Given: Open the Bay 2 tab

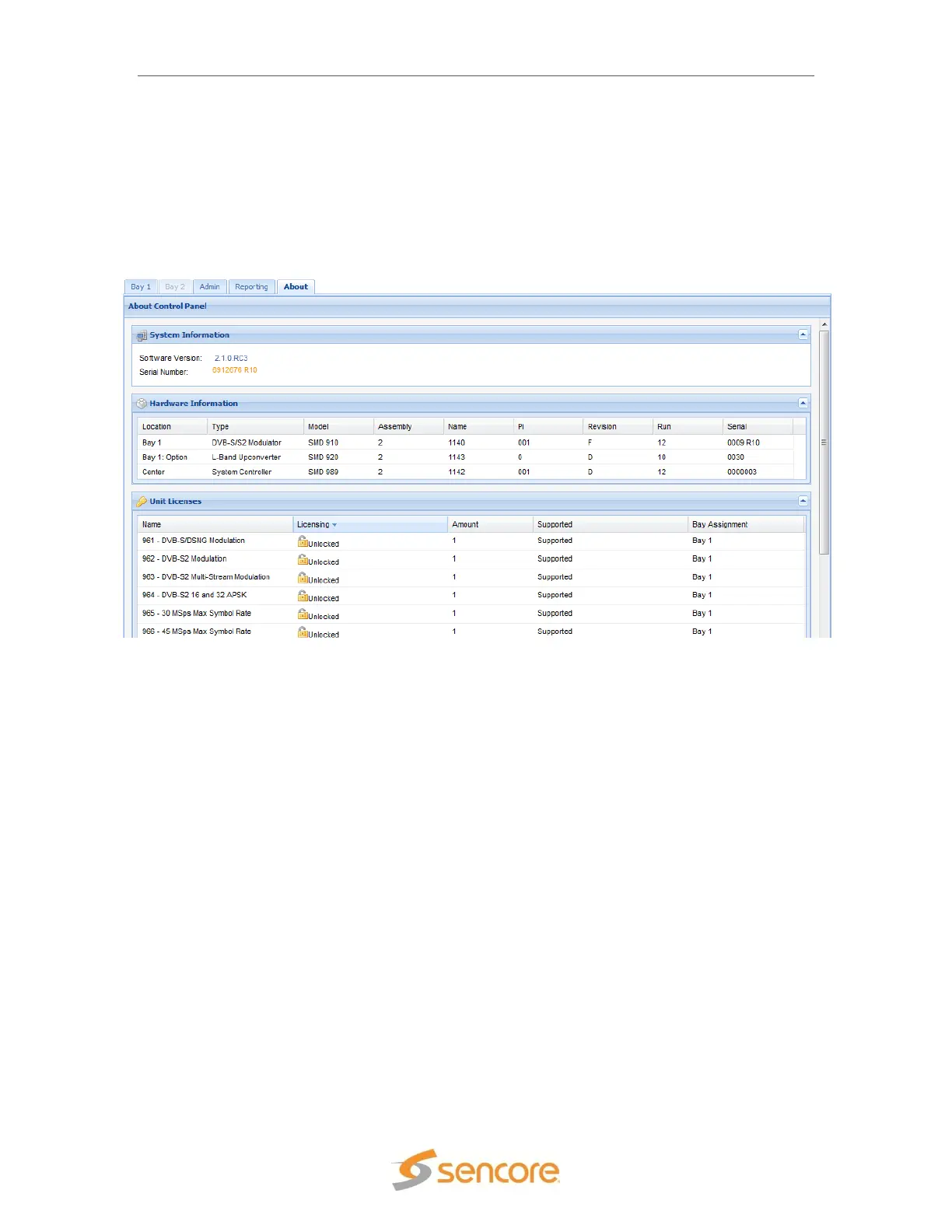Looking at the screenshot, I should click(175, 287).
